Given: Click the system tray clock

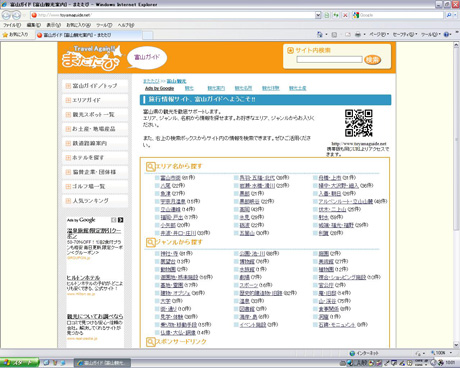Looking at the screenshot, I should click(450, 362).
